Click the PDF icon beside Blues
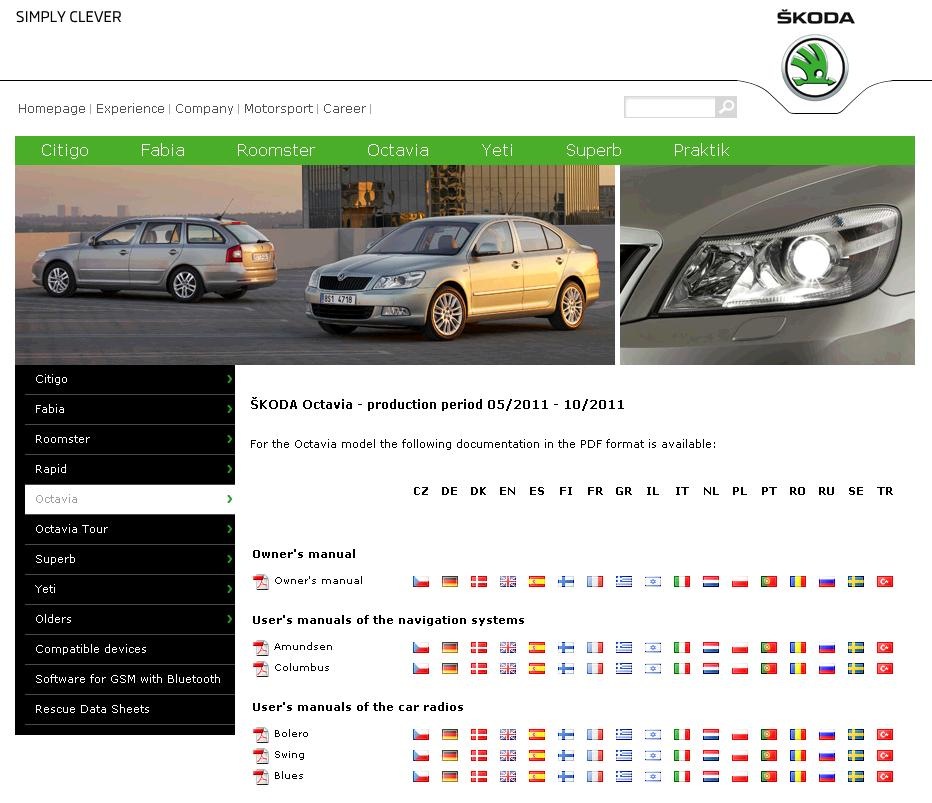The height and width of the screenshot is (803, 932). tap(261, 777)
